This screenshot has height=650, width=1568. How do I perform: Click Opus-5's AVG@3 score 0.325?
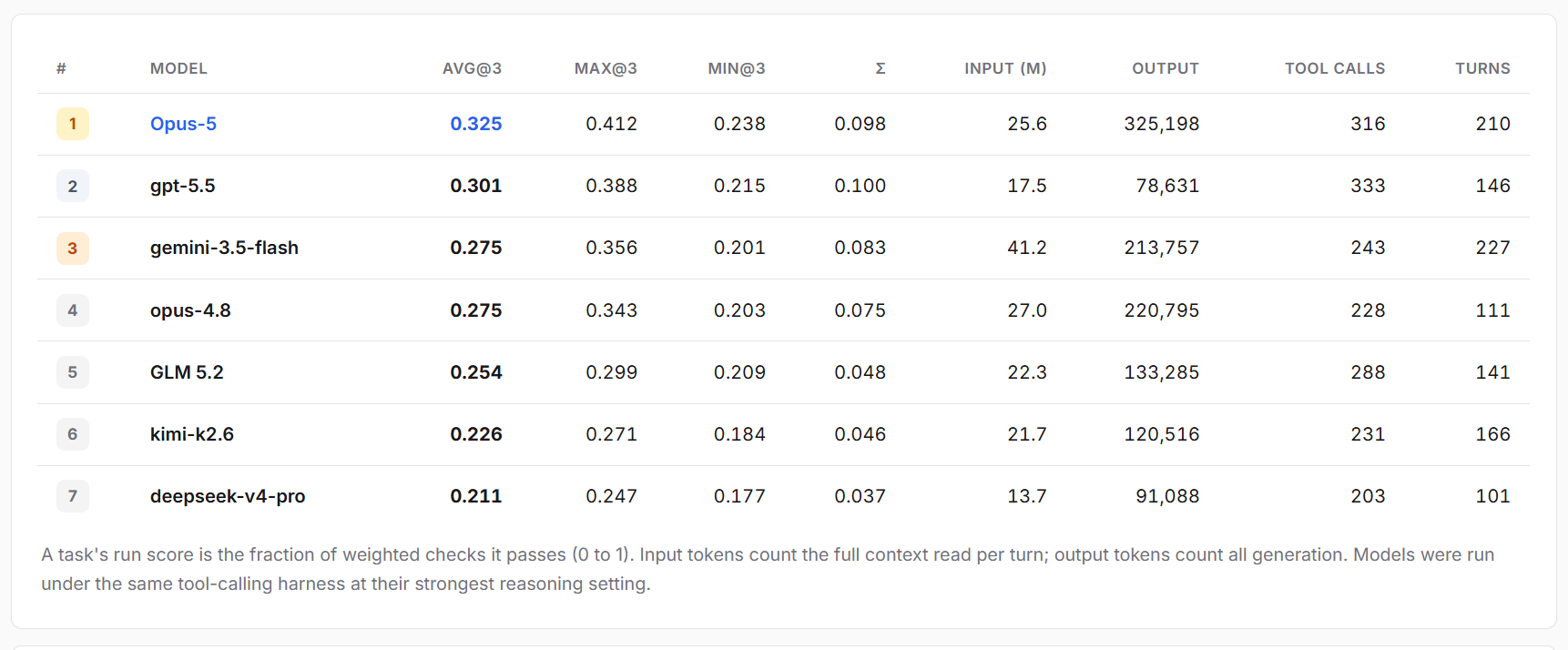point(476,124)
